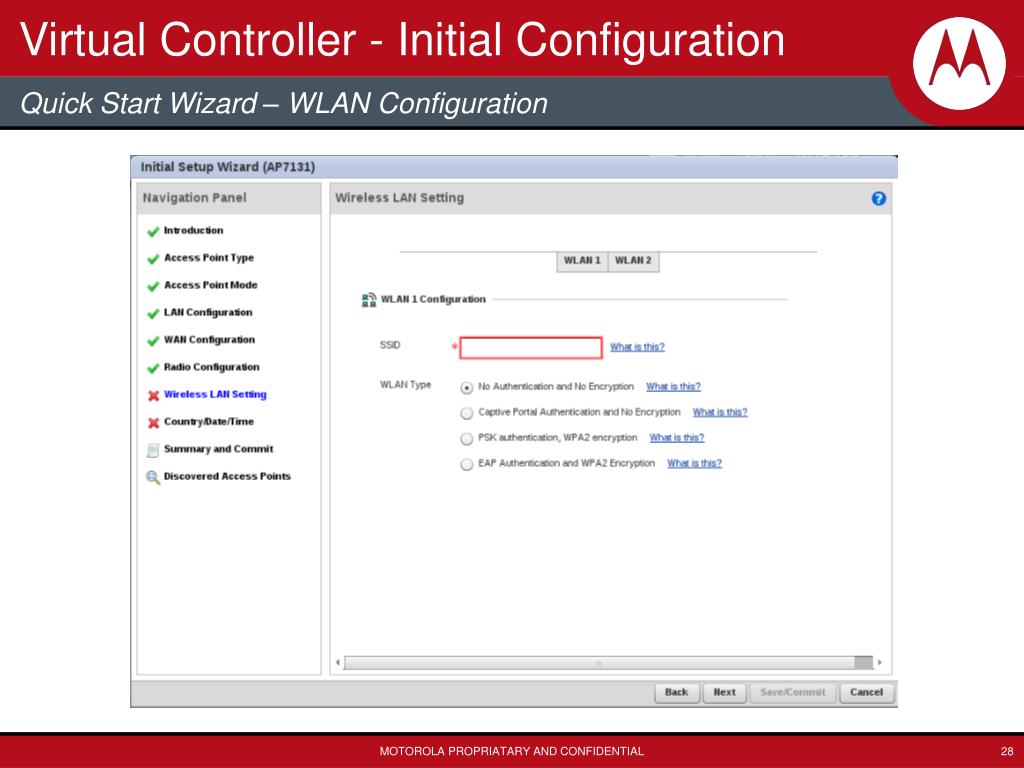1024x768 pixels.
Task: Click the red X beside Country/Date/Time
Action: tap(153, 423)
